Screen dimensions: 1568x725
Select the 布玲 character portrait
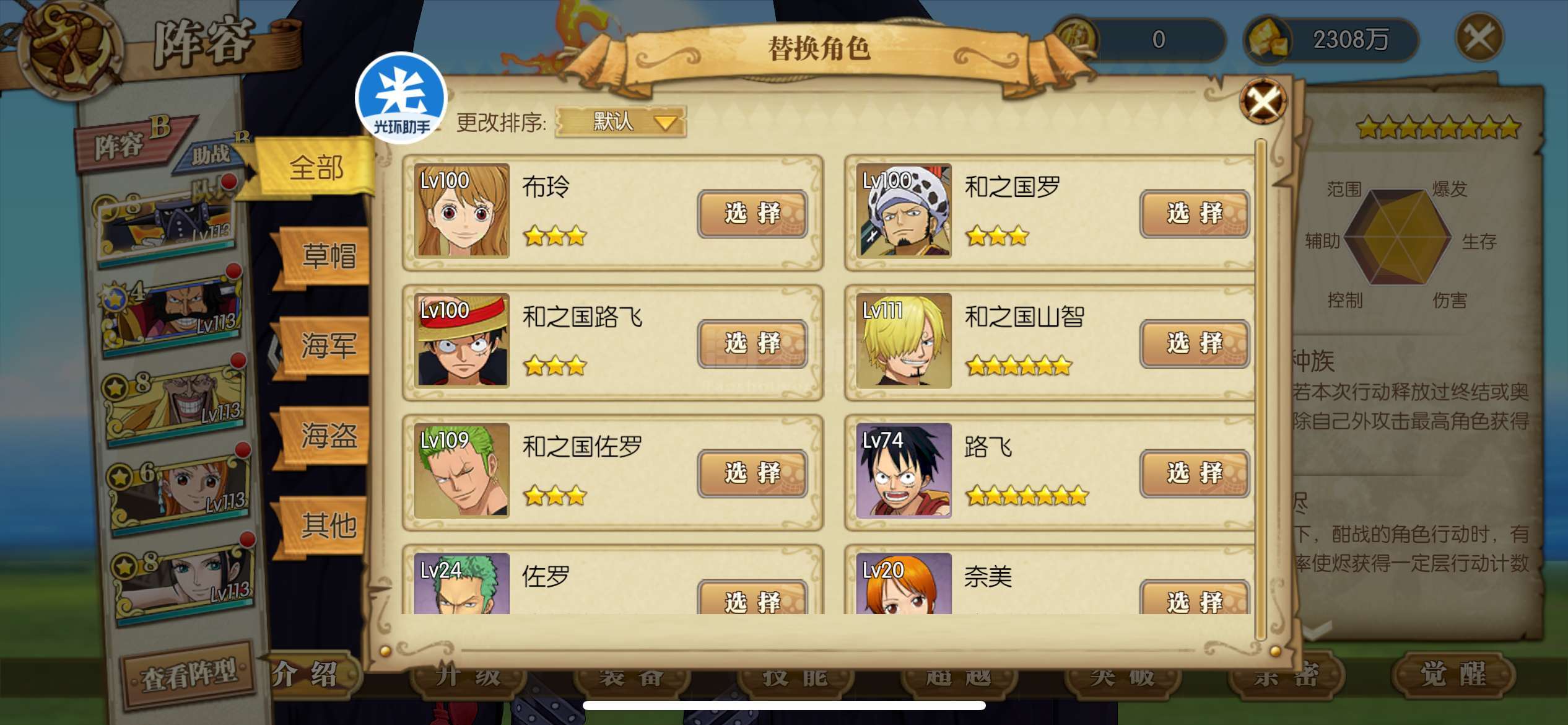click(461, 211)
